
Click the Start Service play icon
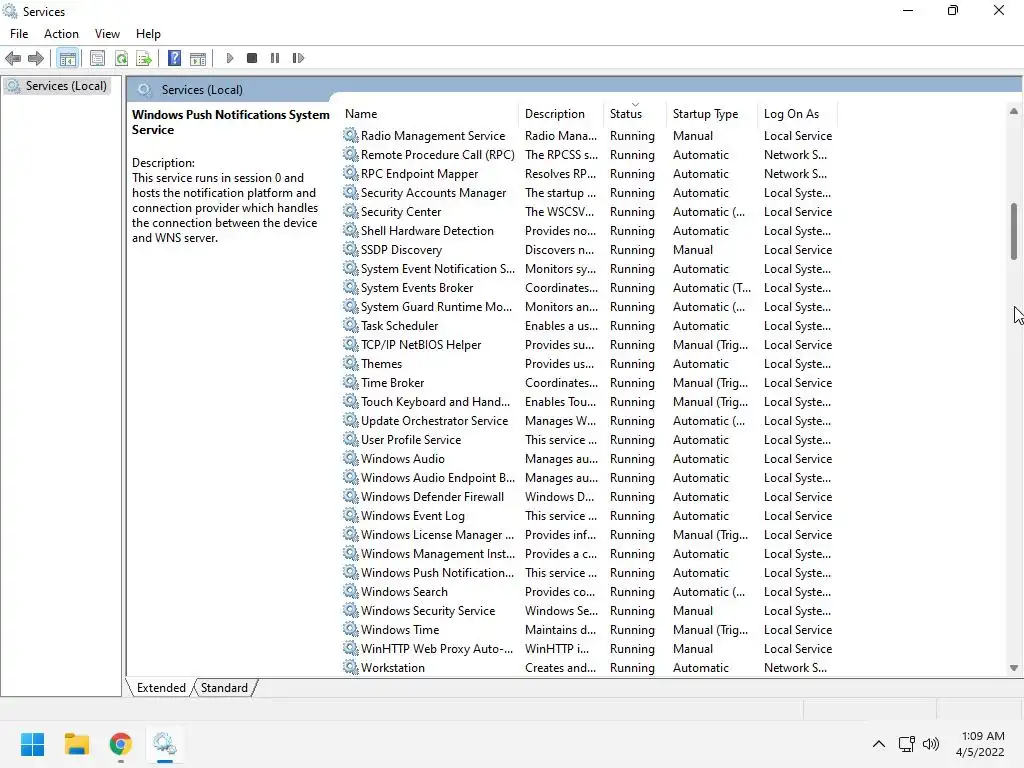point(230,58)
